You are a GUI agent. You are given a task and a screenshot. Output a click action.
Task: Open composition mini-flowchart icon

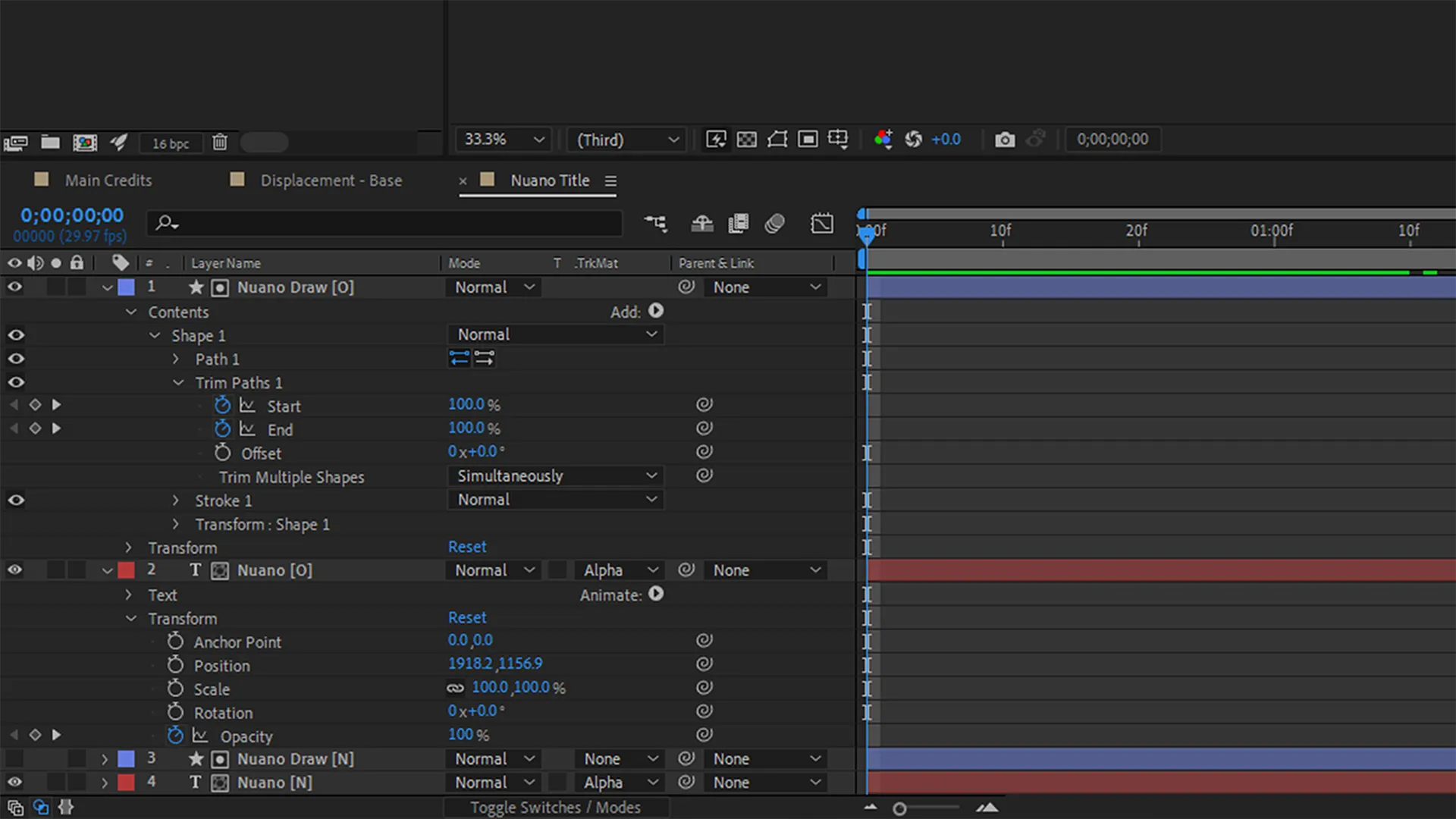656,224
